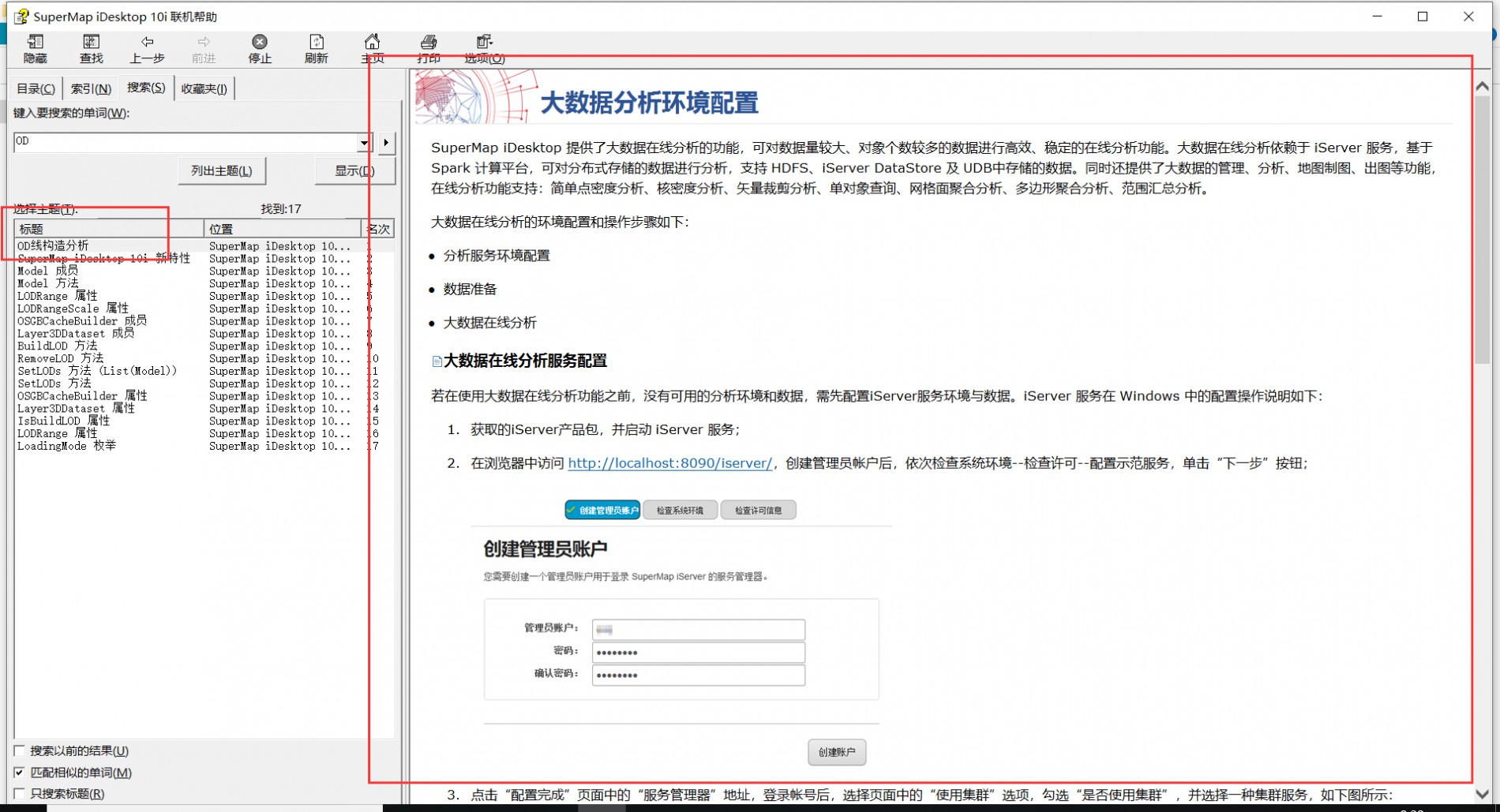Click the content pane scroll-up arrow
1500x812 pixels.
pos(1483,85)
